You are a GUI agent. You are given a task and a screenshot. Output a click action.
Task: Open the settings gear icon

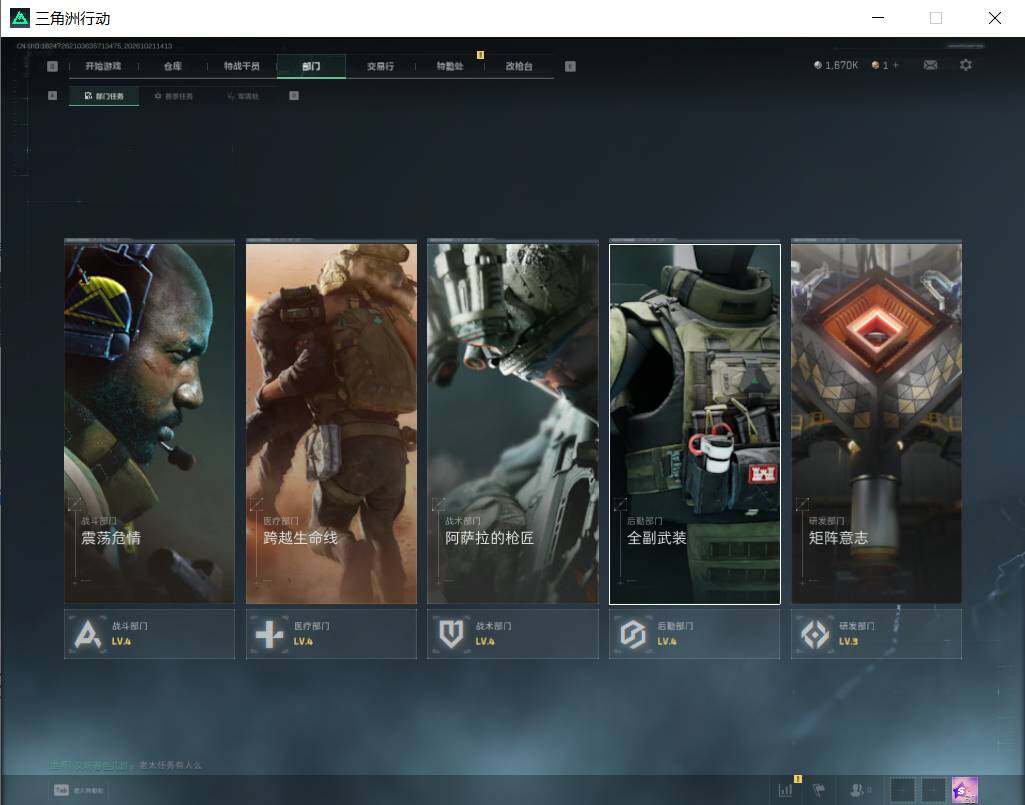[x=966, y=65]
